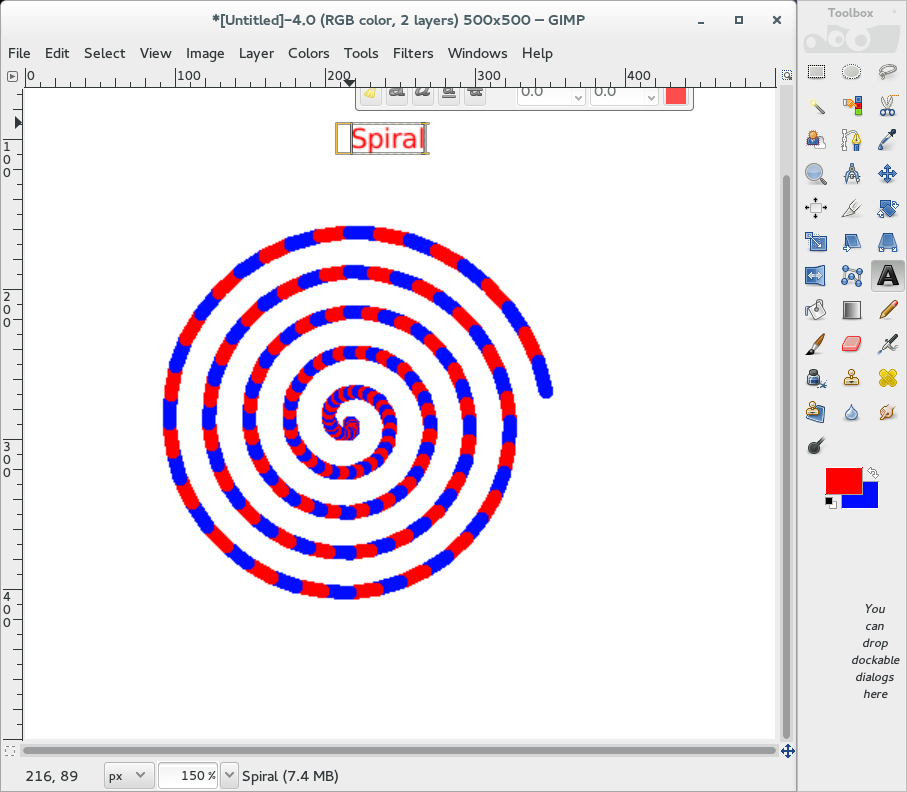907x792 pixels.
Task: Reset colors to default black and white
Action: pos(831,502)
